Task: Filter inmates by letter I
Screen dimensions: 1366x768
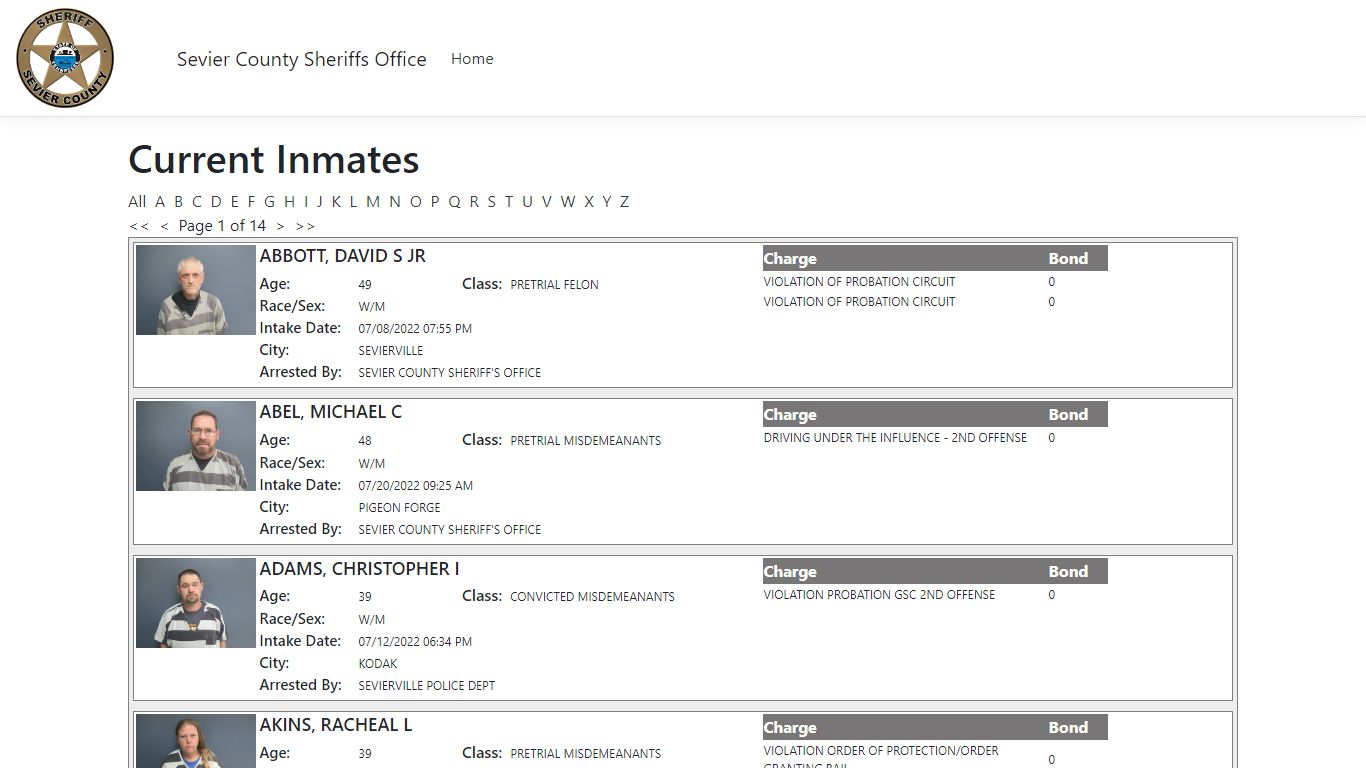Action: click(x=306, y=201)
